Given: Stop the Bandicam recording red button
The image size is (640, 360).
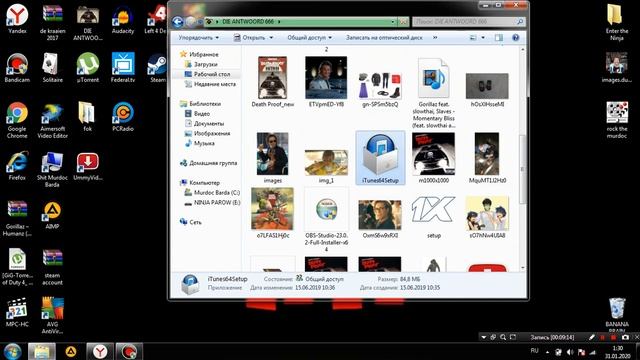Looking at the screenshot, I should pyautogui.click(x=613, y=337).
